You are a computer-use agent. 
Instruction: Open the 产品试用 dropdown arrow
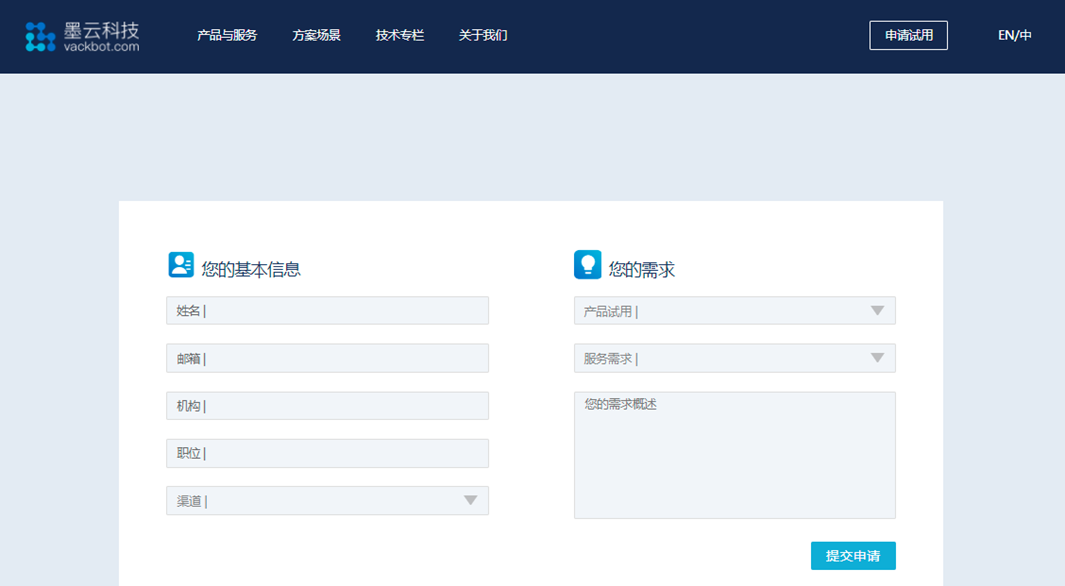877,310
